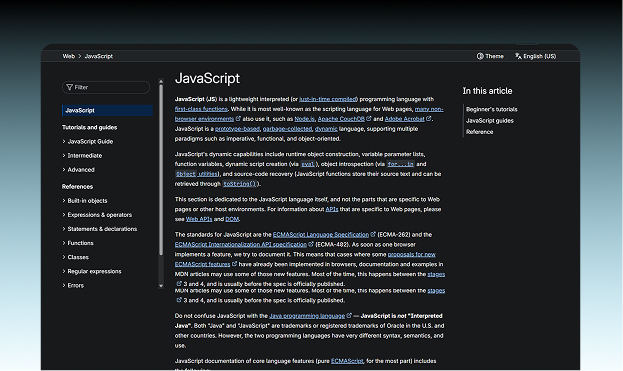Click the external-link icon after Java programming language
The height and width of the screenshot is (371, 623).
click(349, 316)
